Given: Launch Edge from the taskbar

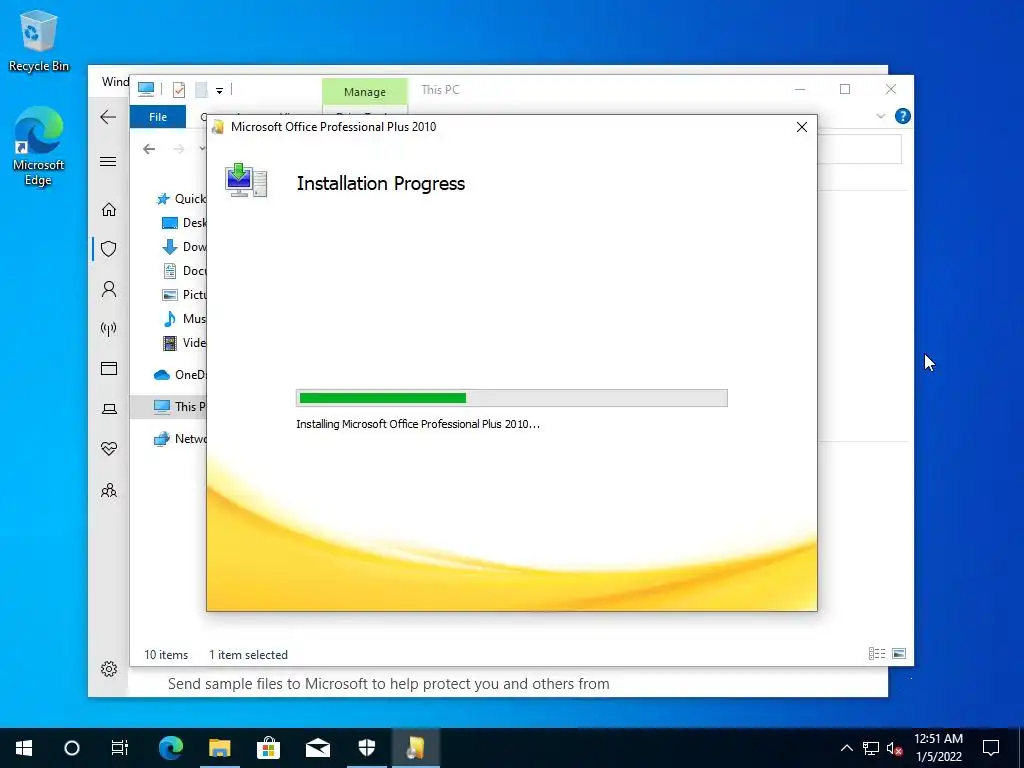Looking at the screenshot, I should (x=171, y=748).
